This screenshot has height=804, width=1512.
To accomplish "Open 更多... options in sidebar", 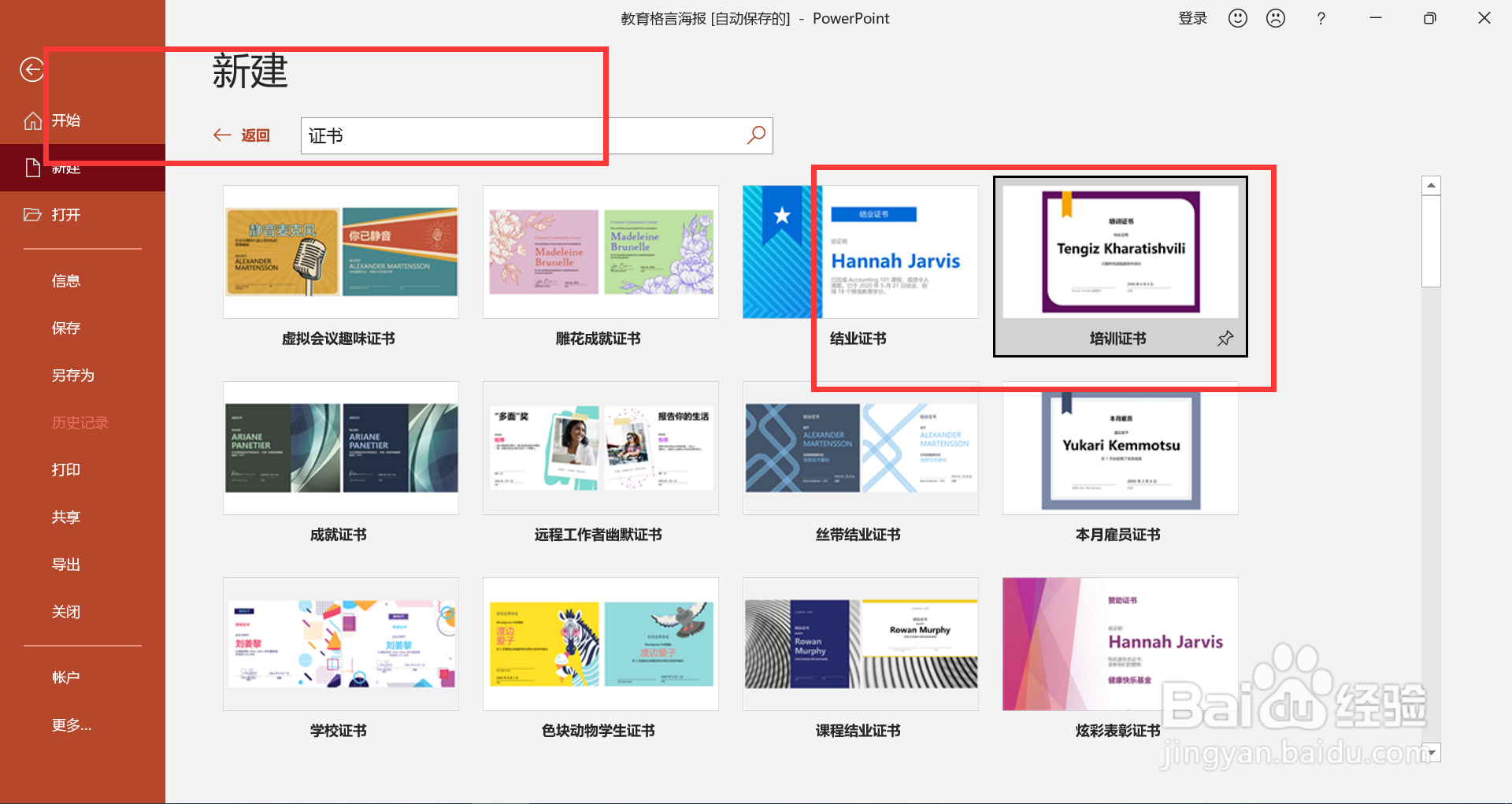I will point(72,725).
